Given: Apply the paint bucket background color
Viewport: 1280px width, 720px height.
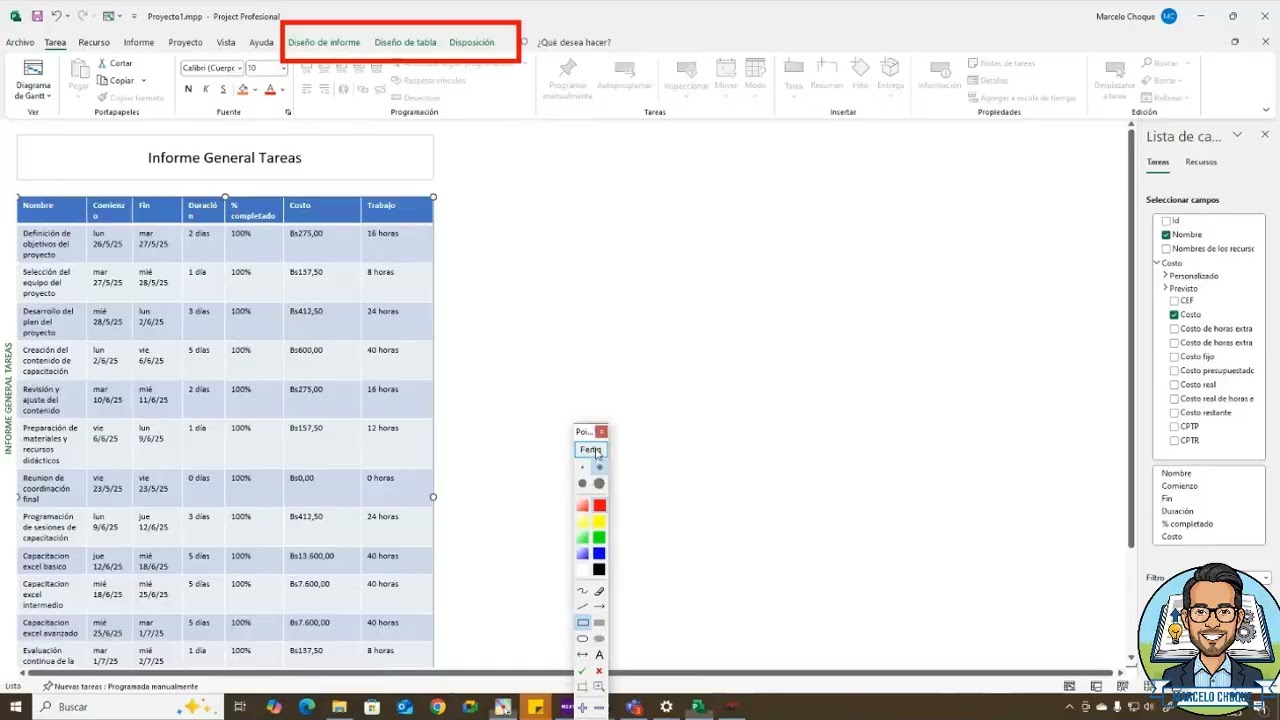Looking at the screenshot, I should pyautogui.click(x=243, y=89).
